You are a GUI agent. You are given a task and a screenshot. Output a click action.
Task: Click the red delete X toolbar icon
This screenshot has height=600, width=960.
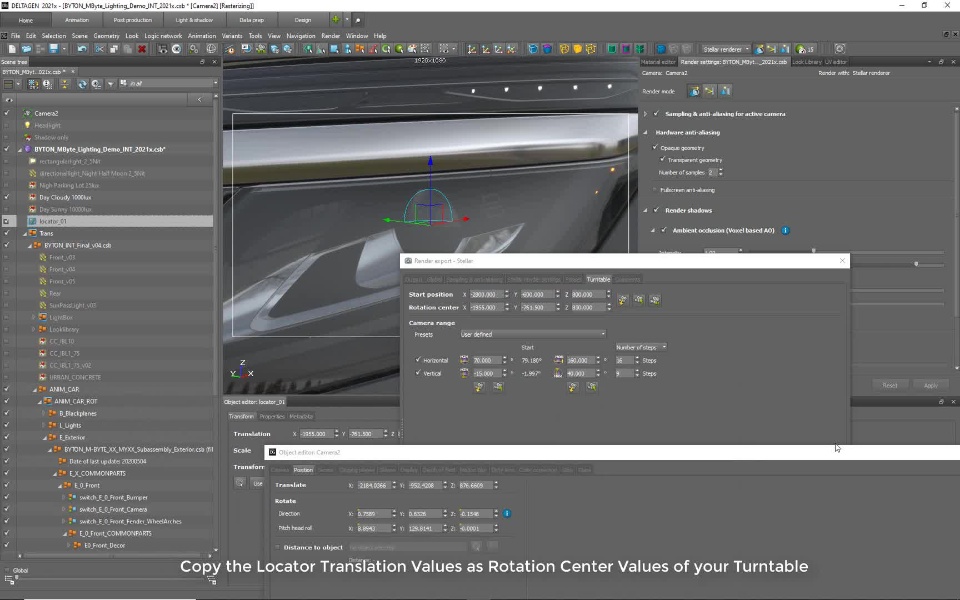pos(142,48)
